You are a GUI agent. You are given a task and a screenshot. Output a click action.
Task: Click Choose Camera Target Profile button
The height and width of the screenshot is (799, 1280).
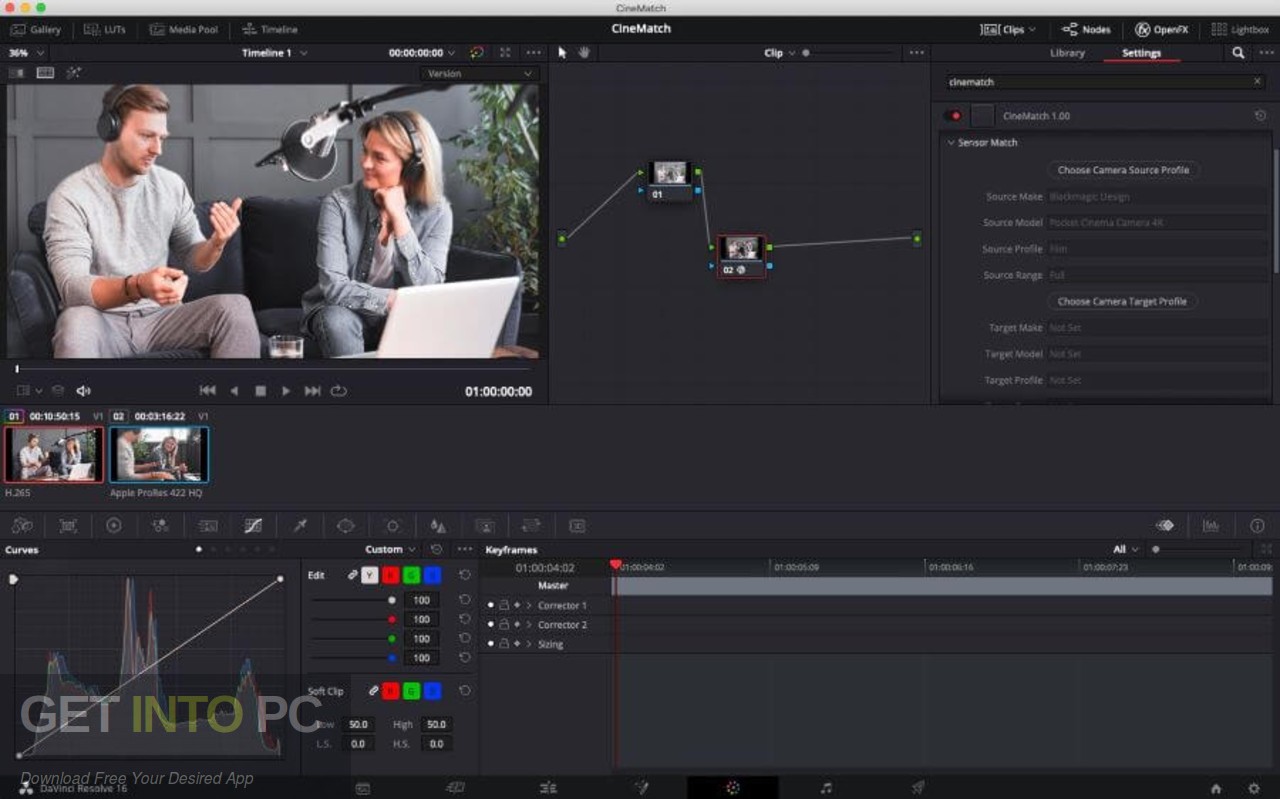[1122, 301]
